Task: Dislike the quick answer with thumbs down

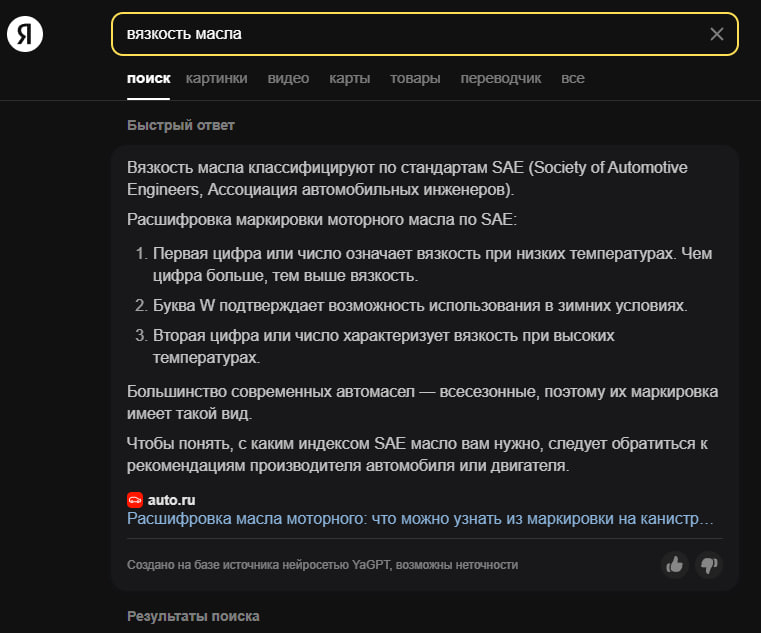Action: coord(709,565)
